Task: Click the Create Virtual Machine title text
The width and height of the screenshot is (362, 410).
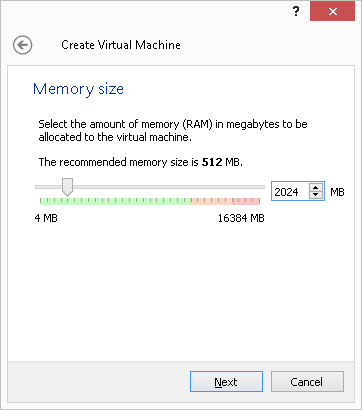Action: (x=121, y=45)
